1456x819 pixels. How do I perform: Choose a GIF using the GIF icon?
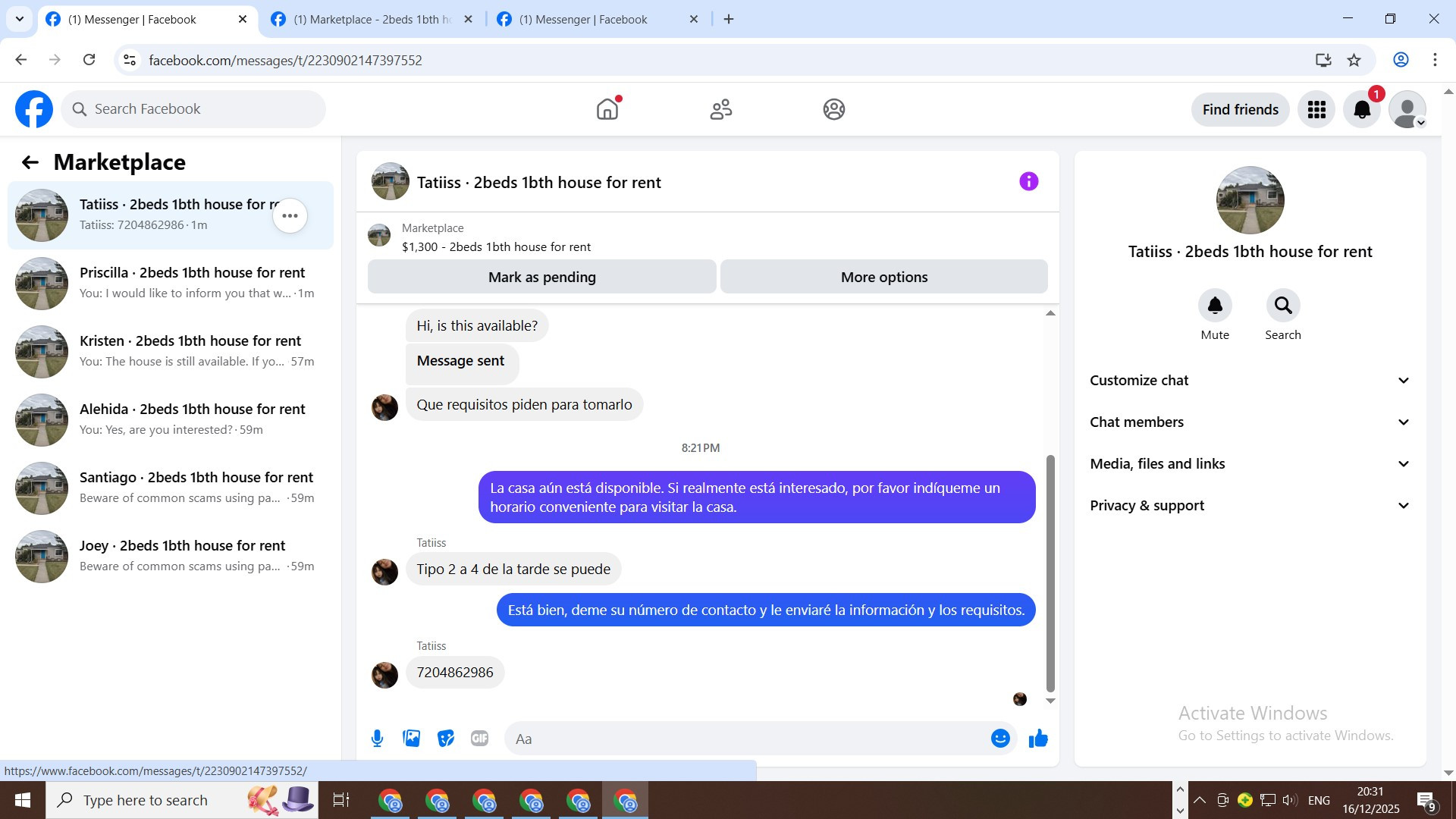click(x=479, y=738)
